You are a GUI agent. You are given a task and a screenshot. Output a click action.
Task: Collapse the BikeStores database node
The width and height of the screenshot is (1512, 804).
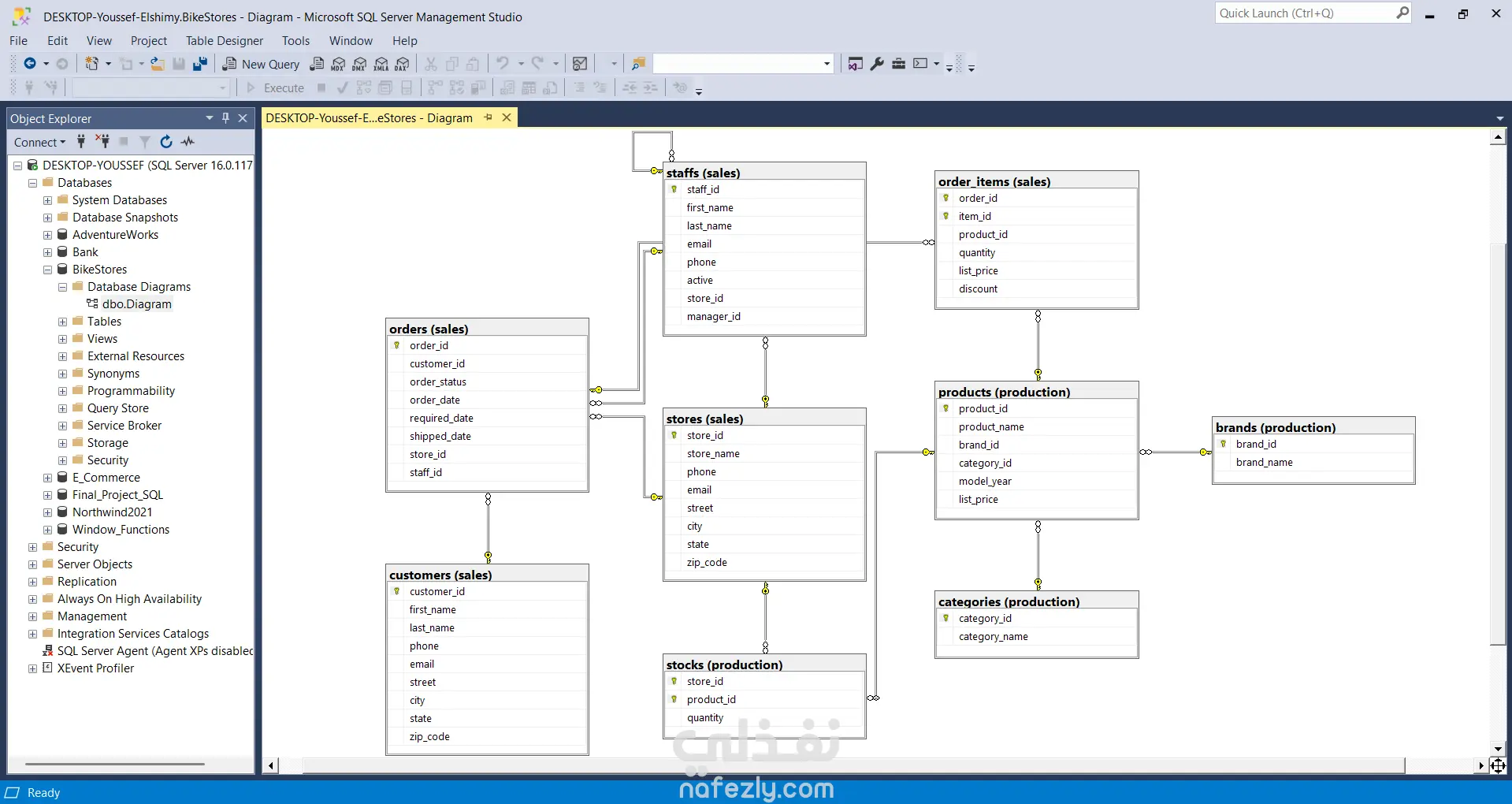click(x=47, y=270)
